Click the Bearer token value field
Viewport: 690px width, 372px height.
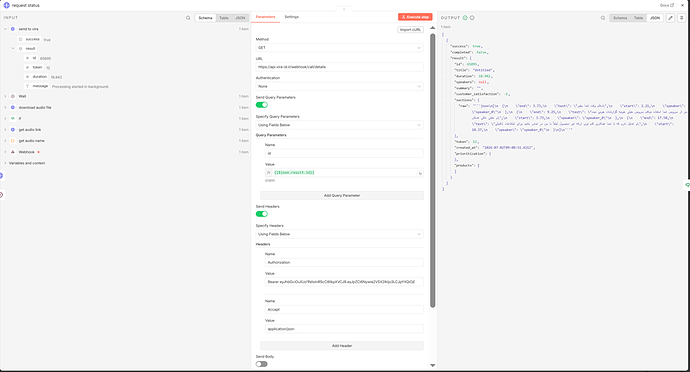point(344,282)
